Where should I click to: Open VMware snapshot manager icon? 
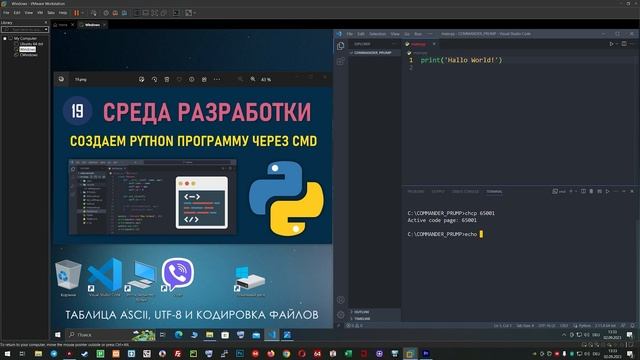click(x=124, y=13)
